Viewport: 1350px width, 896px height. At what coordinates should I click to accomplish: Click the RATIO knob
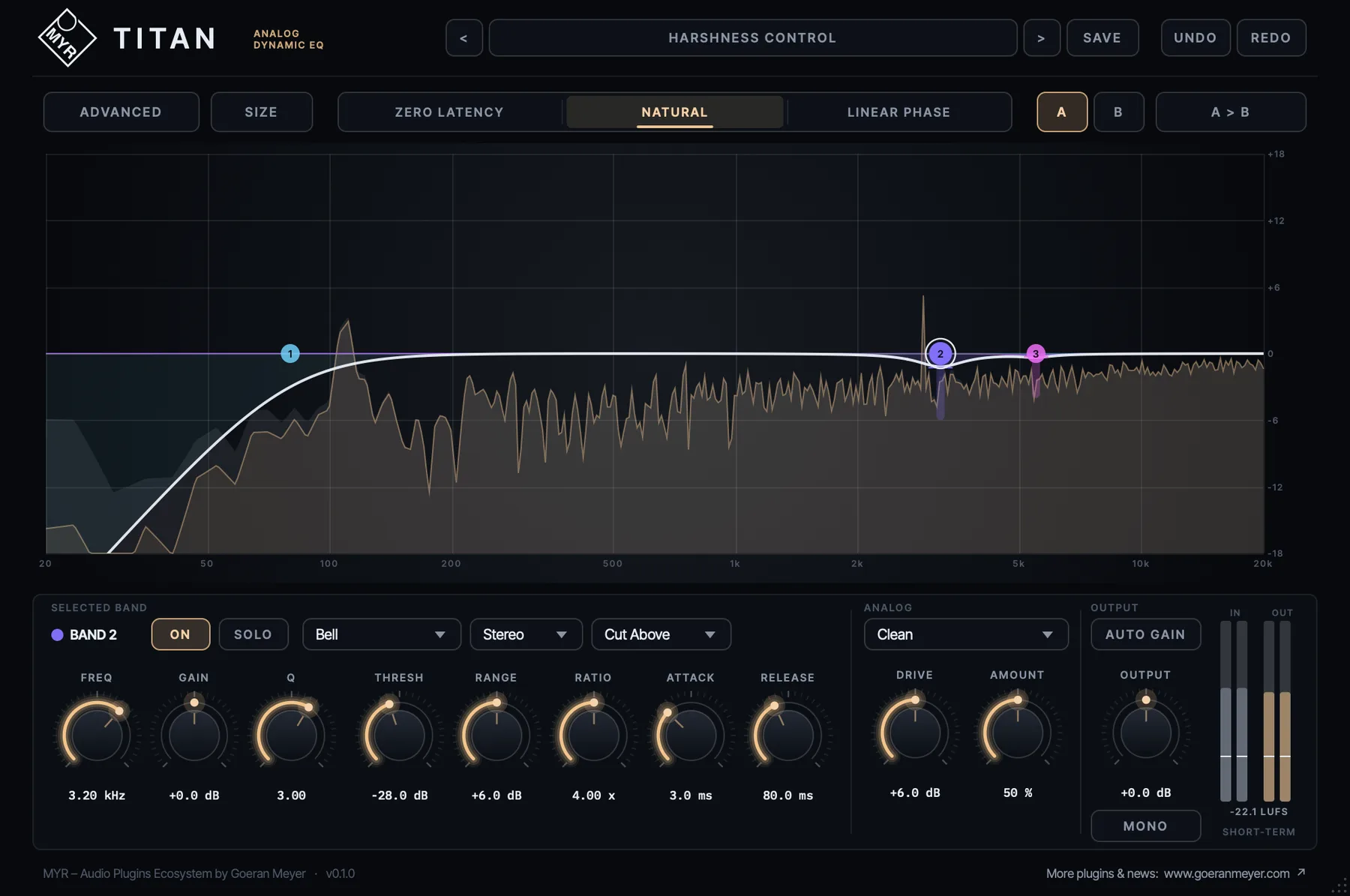[x=593, y=735]
